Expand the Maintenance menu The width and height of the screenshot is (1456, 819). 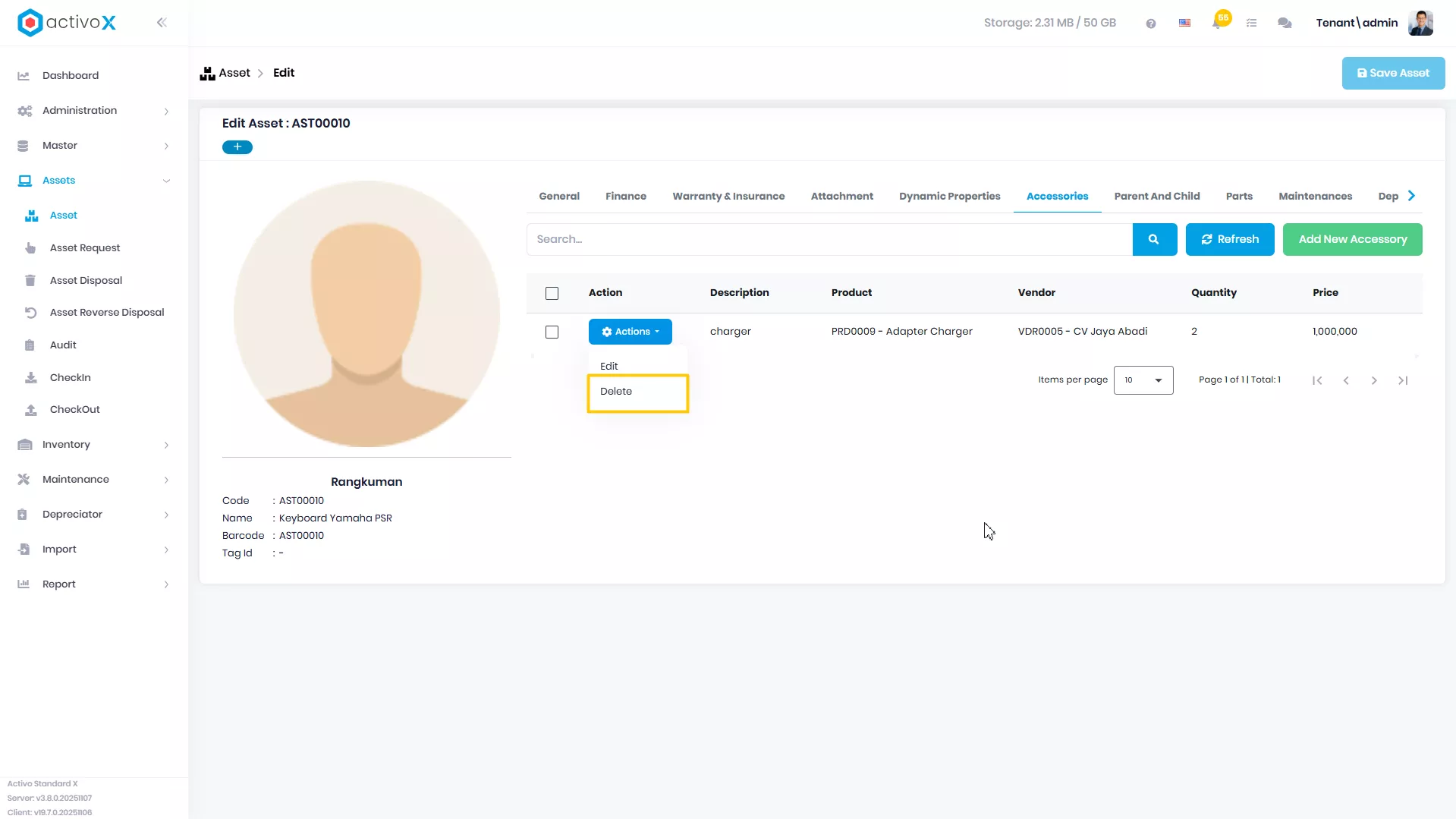click(x=94, y=479)
